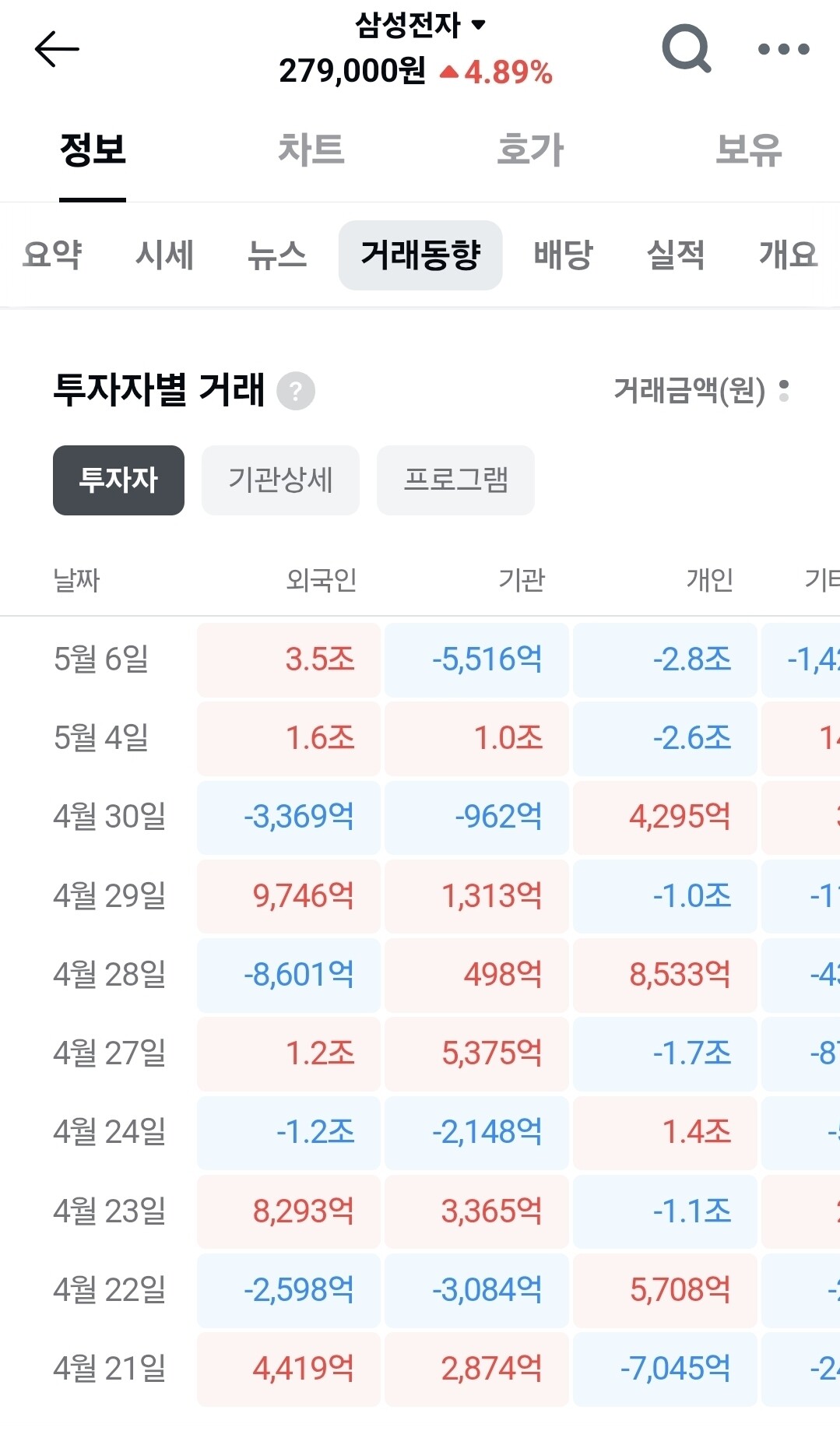Image resolution: width=840 pixels, height=1438 pixels.
Task: Switch to the 보유 tab
Action: click(x=748, y=149)
